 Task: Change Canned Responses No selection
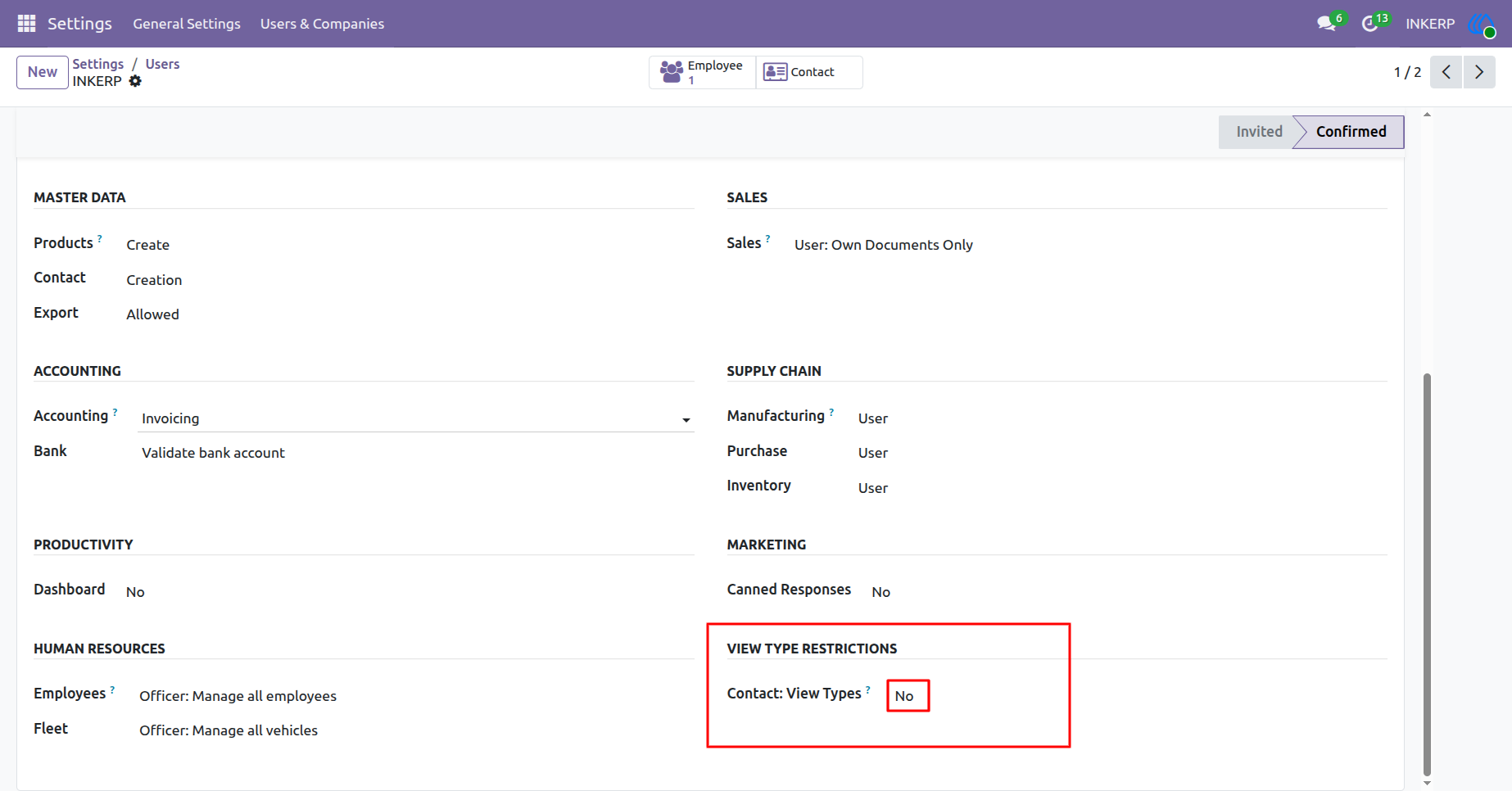tap(880, 592)
